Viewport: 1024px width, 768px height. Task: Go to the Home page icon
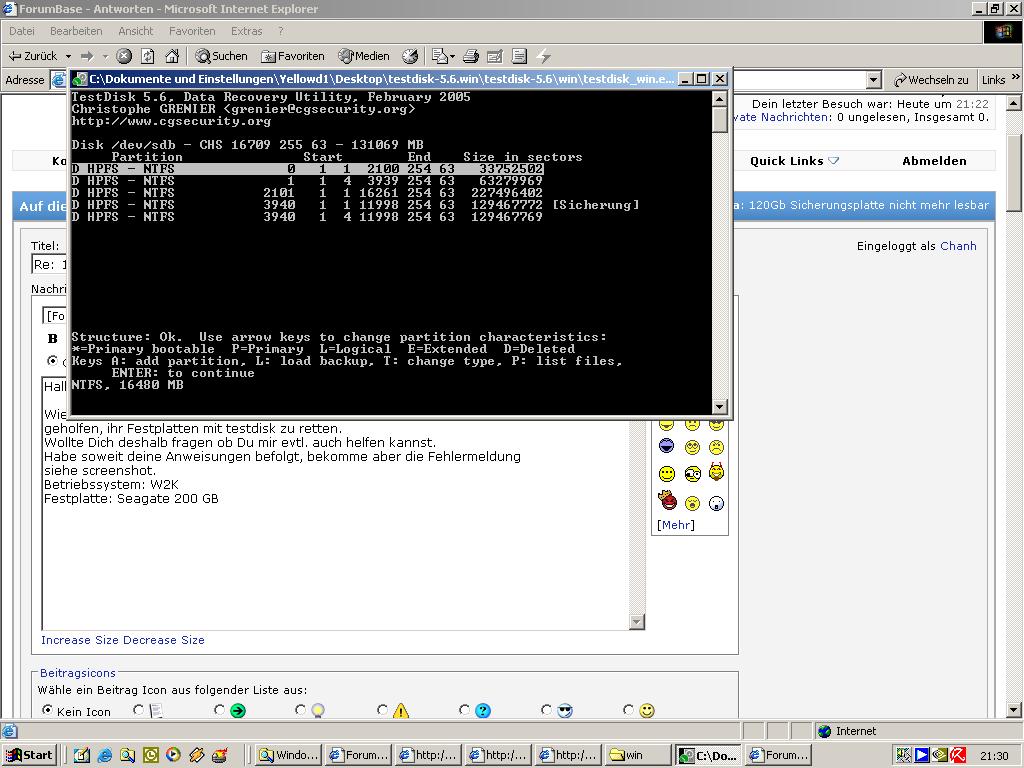(x=172, y=56)
